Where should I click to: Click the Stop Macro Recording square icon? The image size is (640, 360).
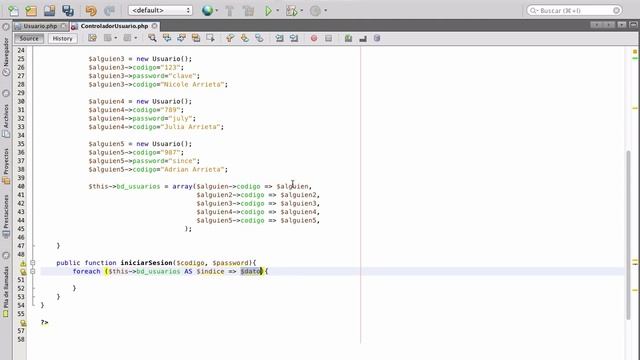pos(329,38)
